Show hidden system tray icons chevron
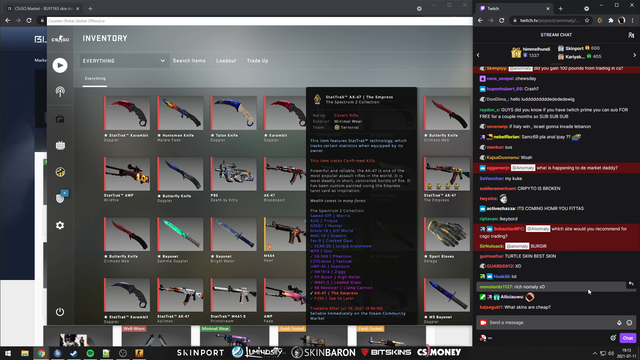 pos(595,353)
